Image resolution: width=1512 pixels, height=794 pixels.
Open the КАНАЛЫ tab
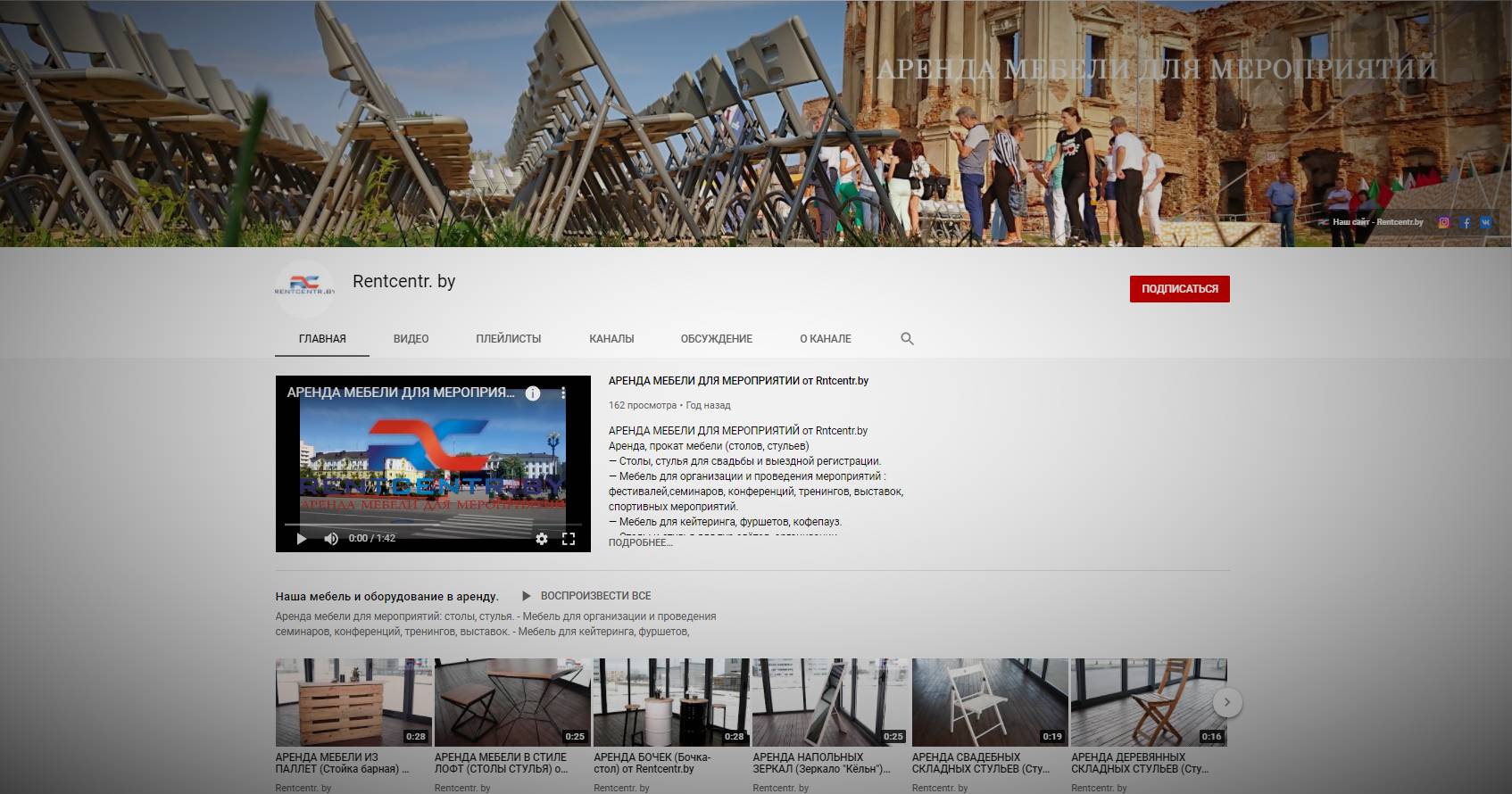tap(611, 339)
